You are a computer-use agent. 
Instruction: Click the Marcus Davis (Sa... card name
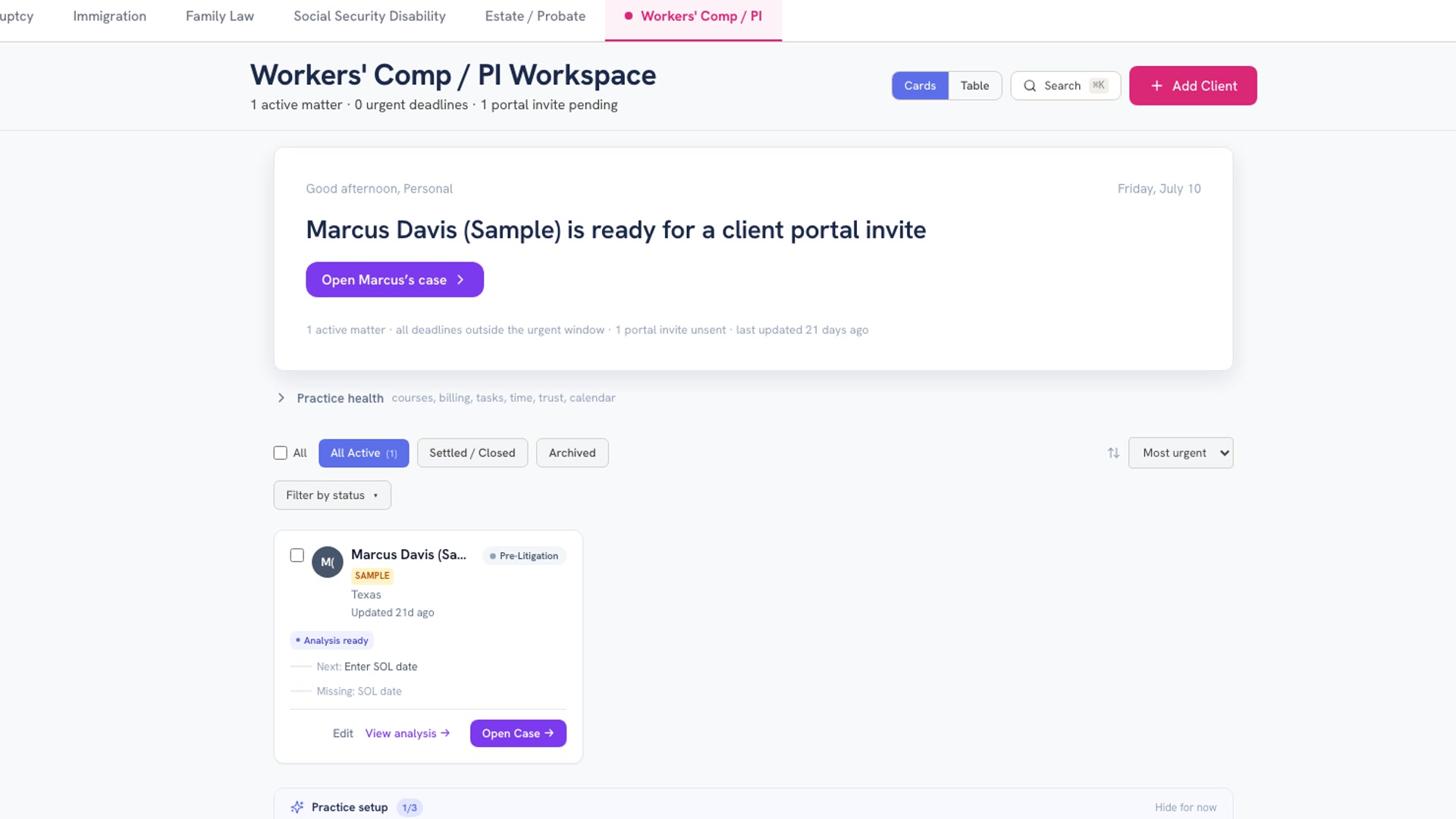point(409,554)
